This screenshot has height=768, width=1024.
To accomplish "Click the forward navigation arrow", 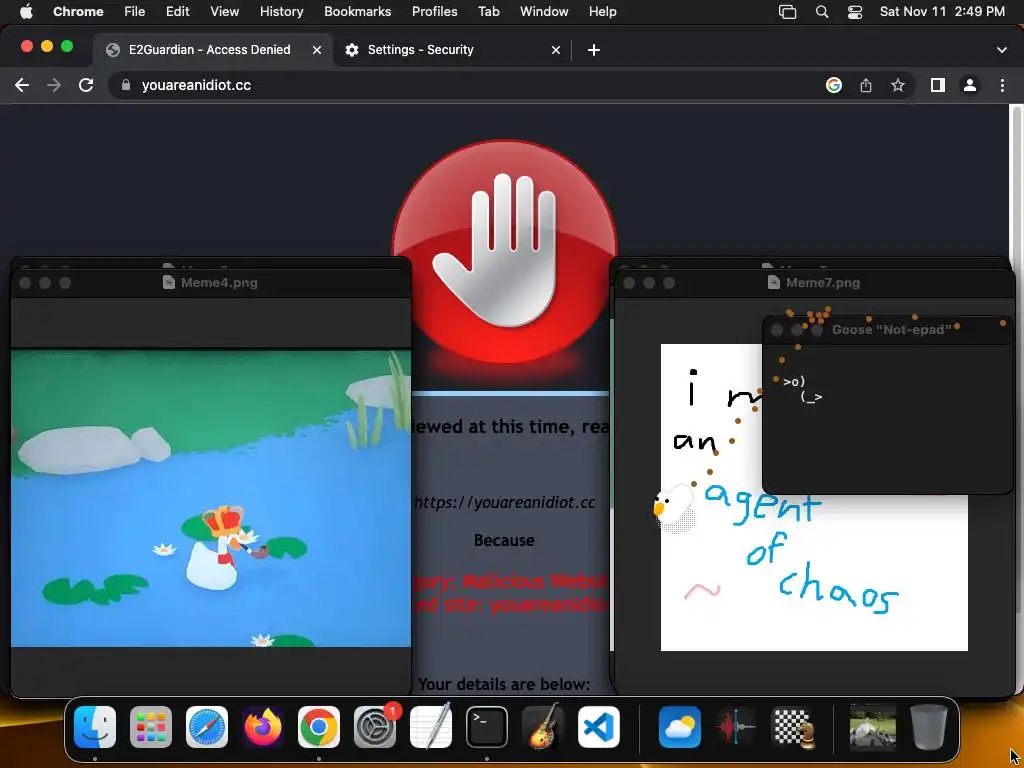I will 54,86.
